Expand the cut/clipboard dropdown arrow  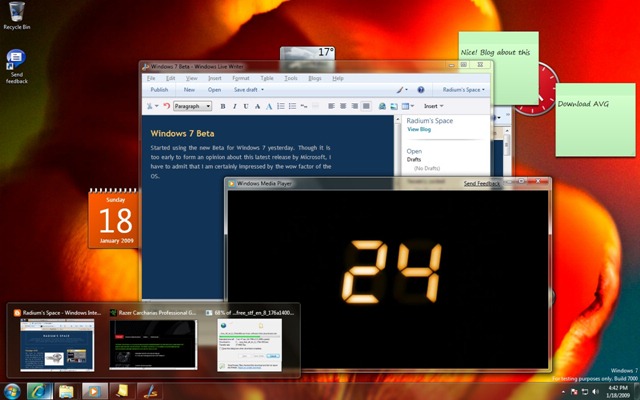click(x=156, y=106)
